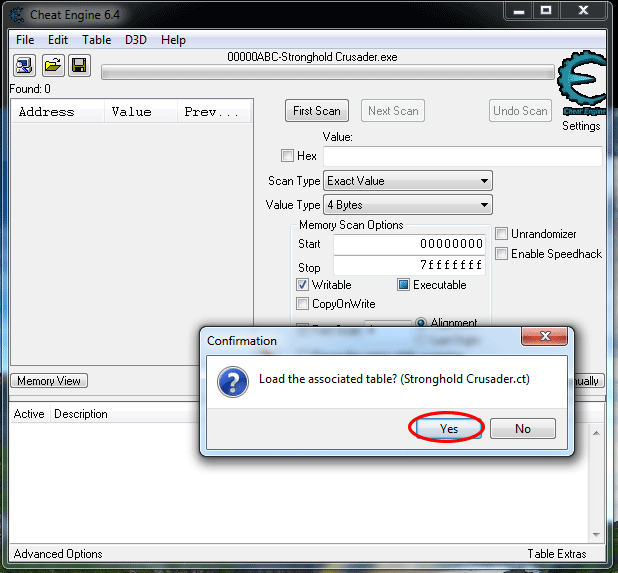Click the Start address field
The height and width of the screenshot is (573, 618).
point(410,244)
